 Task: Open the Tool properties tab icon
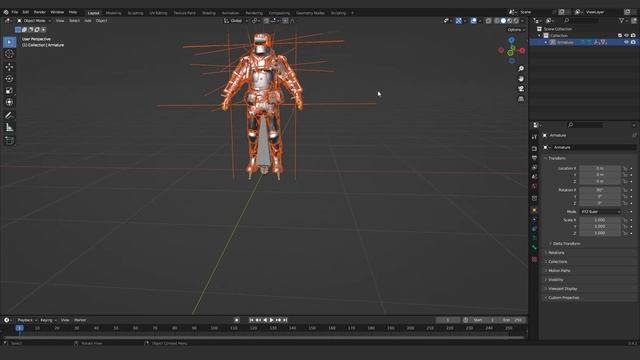pos(534,137)
